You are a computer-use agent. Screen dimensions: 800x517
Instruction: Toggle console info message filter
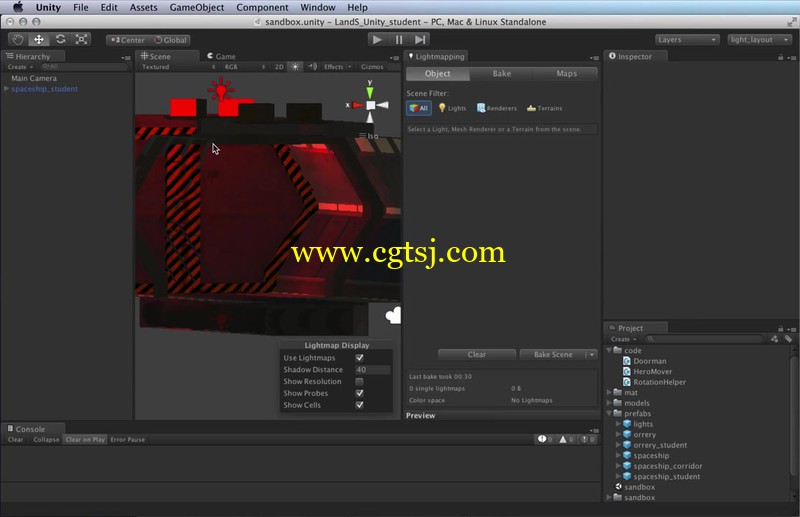point(545,439)
